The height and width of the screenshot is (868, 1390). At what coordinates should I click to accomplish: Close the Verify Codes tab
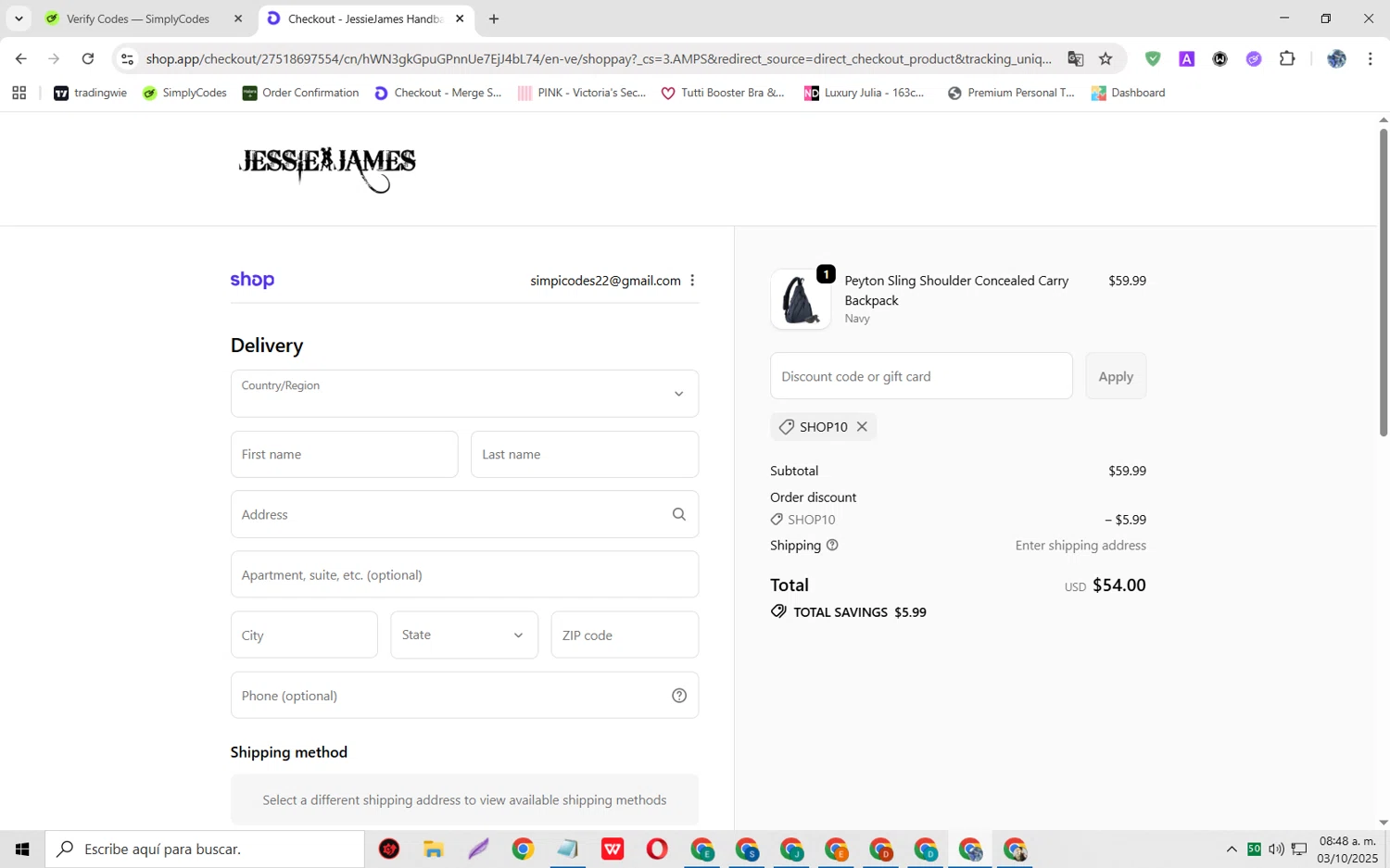(x=238, y=19)
